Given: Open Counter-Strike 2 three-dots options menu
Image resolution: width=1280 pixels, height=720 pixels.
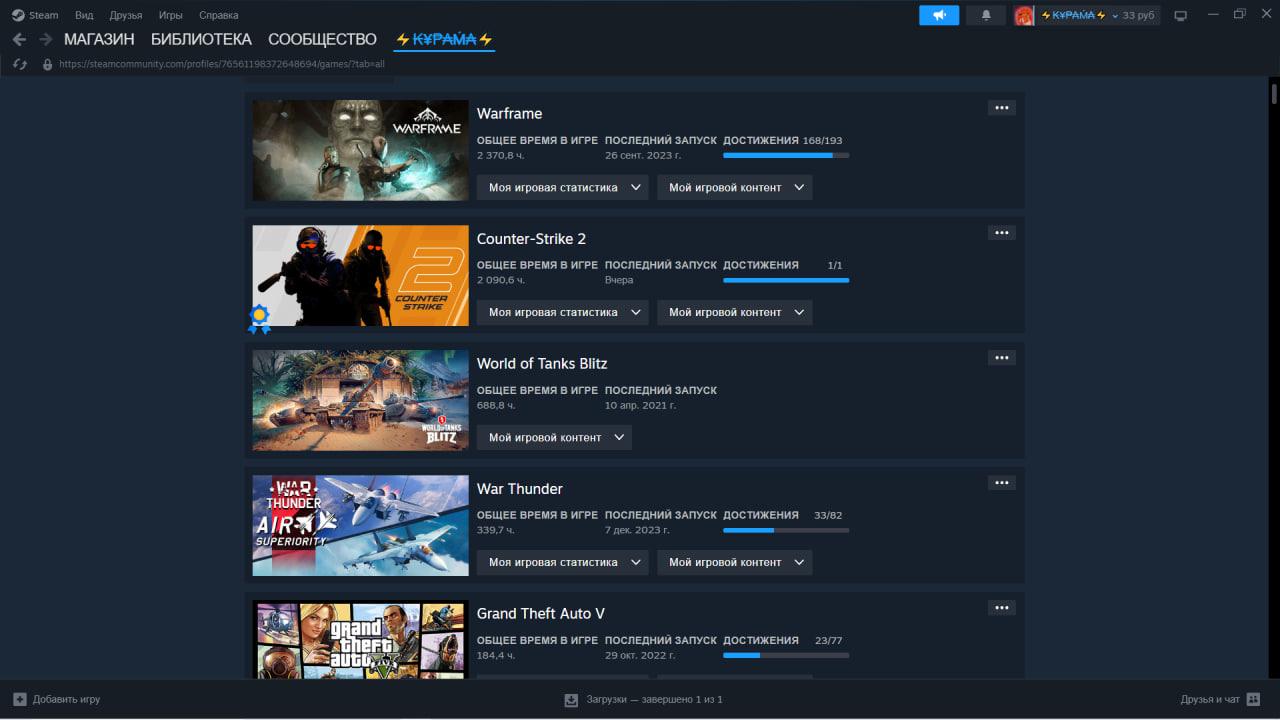Looking at the screenshot, I should pyautogui.click(x=1001, y=233).
